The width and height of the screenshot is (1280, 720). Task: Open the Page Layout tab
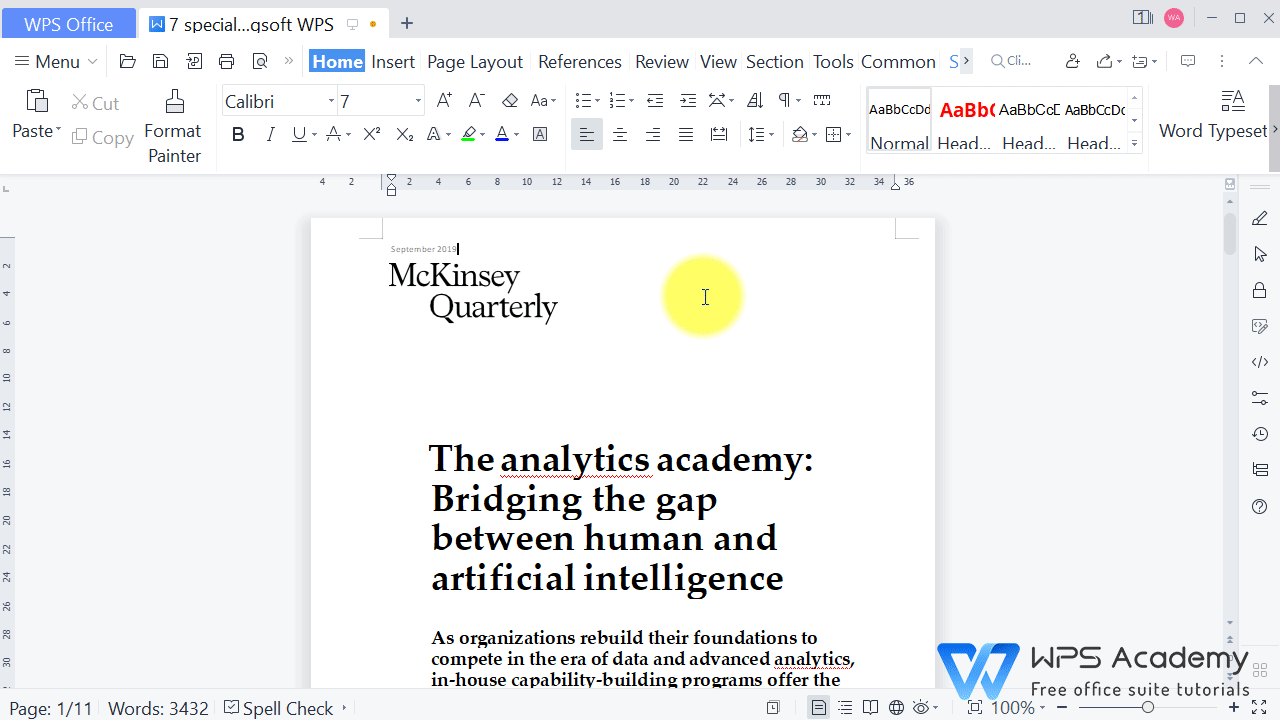475,62
